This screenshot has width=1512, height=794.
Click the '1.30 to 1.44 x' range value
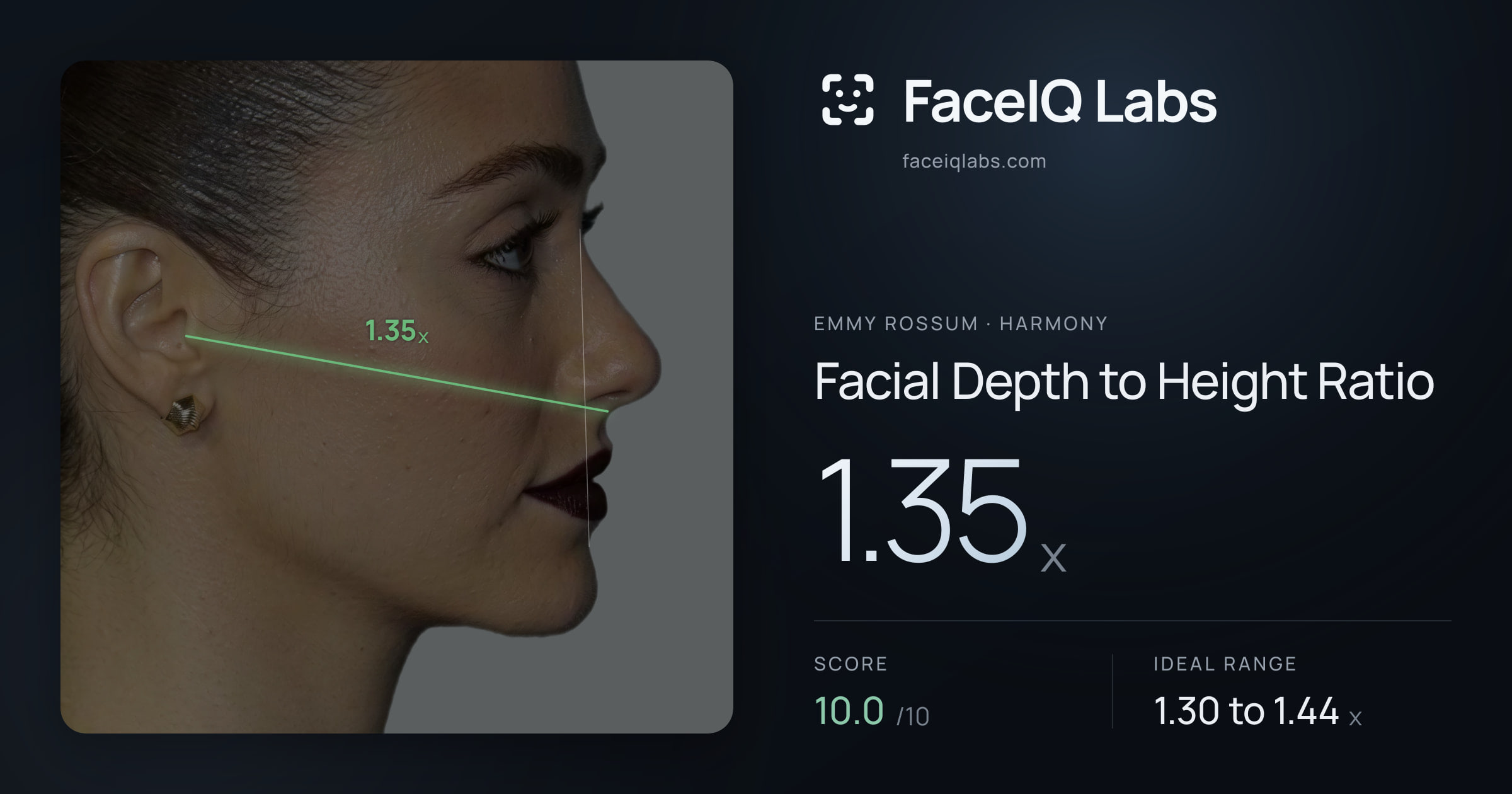coord(1258,711)
